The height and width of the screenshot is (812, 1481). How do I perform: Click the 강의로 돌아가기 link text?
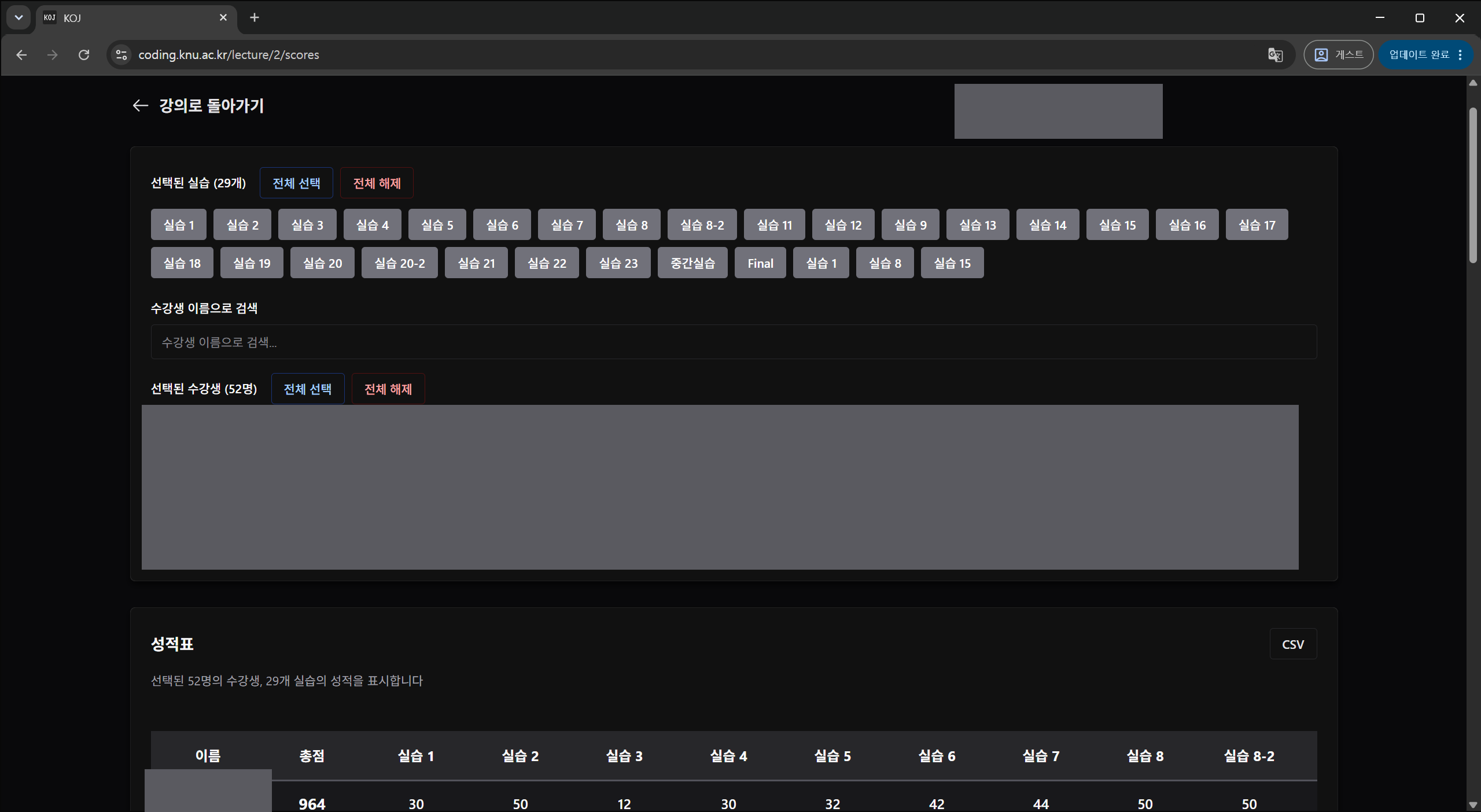click(x=212, y=105)
